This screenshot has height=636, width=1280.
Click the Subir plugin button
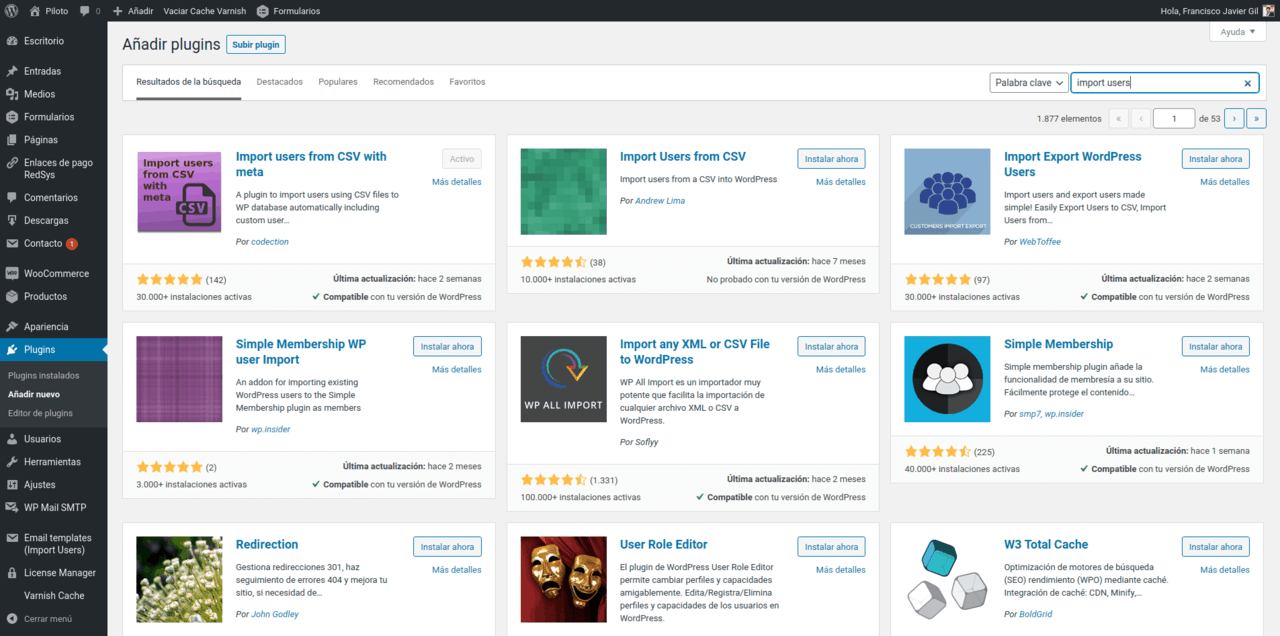pos(256,45)
